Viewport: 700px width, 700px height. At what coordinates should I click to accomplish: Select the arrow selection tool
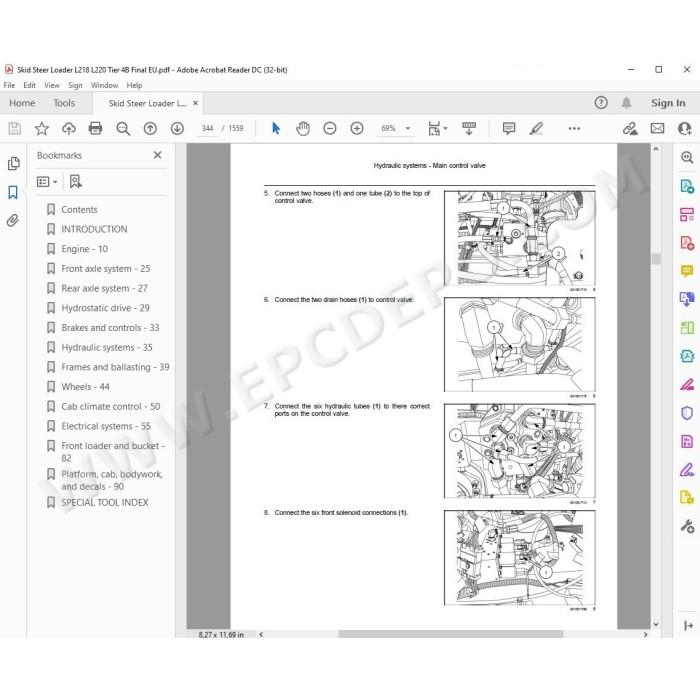point(276,129)
